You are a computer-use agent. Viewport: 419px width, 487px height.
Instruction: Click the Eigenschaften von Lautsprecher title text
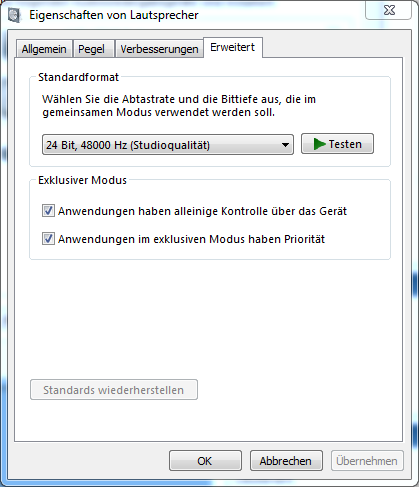coord(114,15)
